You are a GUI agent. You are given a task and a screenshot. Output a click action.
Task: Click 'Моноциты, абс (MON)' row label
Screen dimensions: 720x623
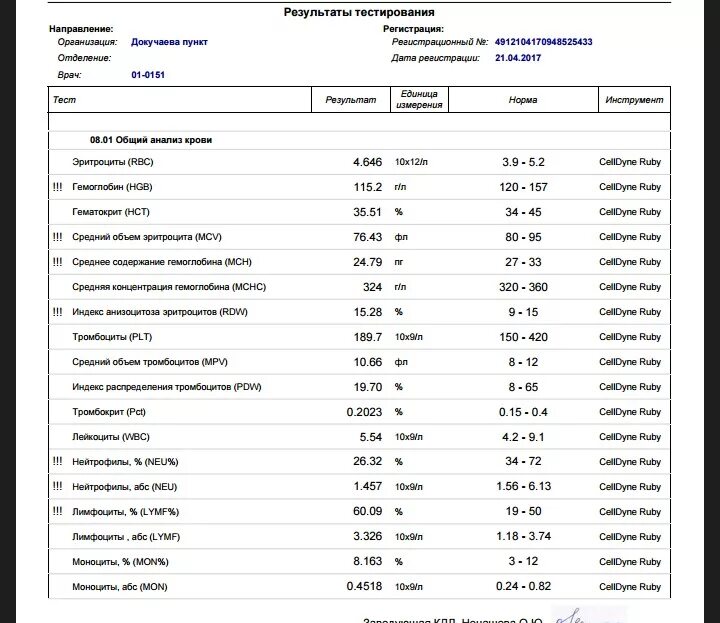(x=120, y=587)
